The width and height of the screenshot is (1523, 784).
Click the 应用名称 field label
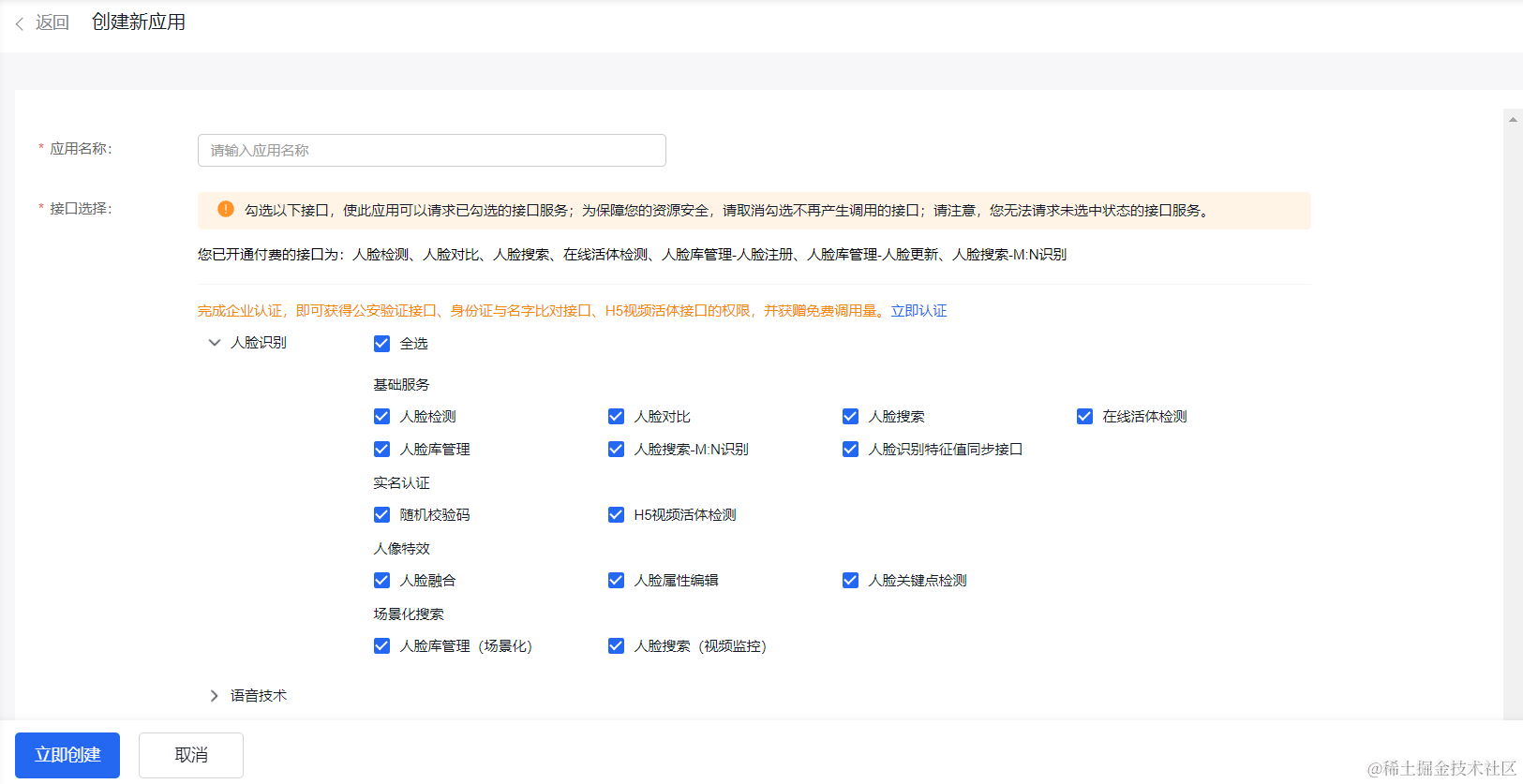tap(81, 149)
